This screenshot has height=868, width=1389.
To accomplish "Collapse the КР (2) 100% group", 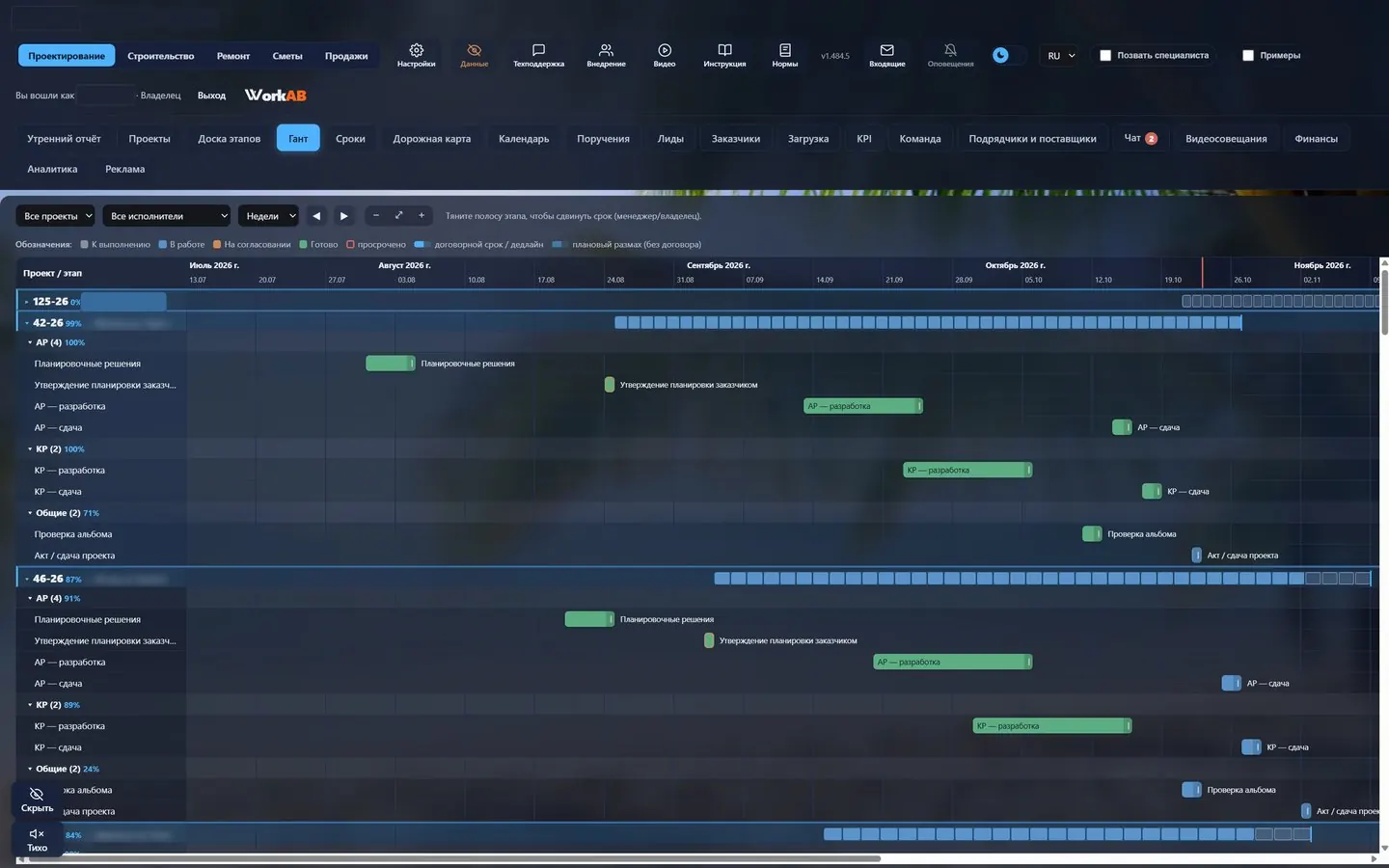I will (30, 448).
